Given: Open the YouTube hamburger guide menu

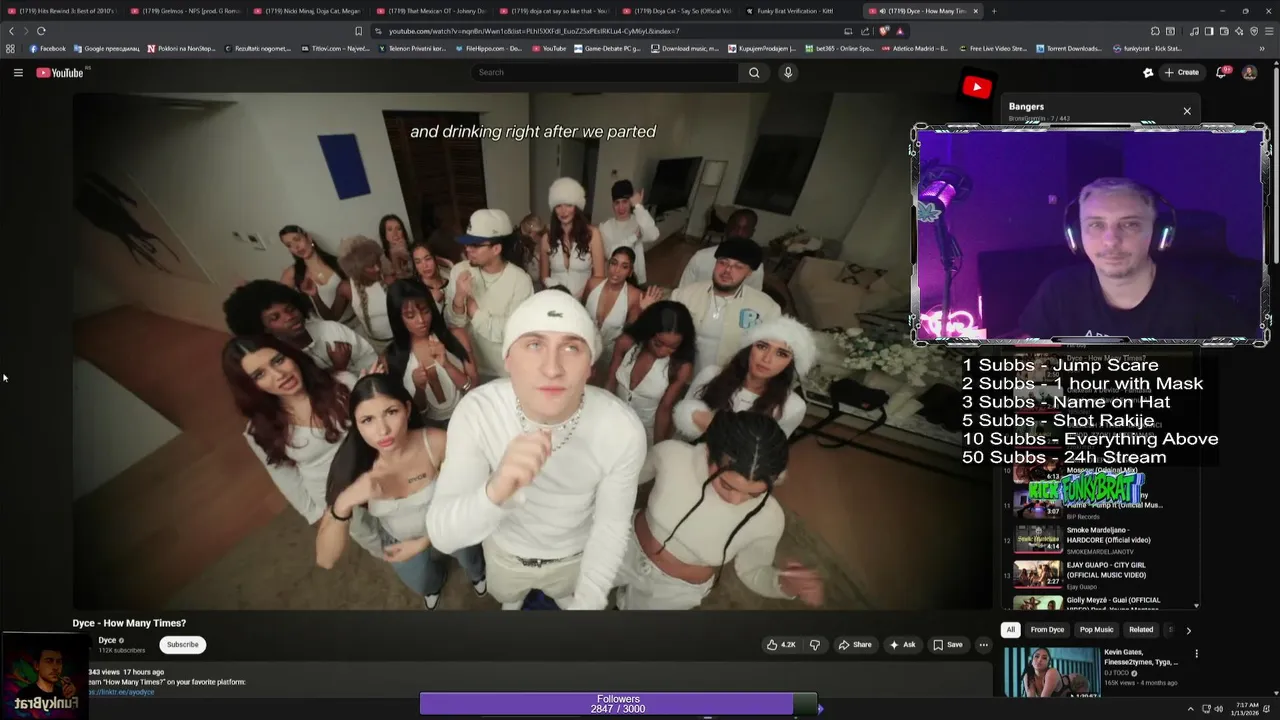Looking at the screenshot, I should (18, 72).
